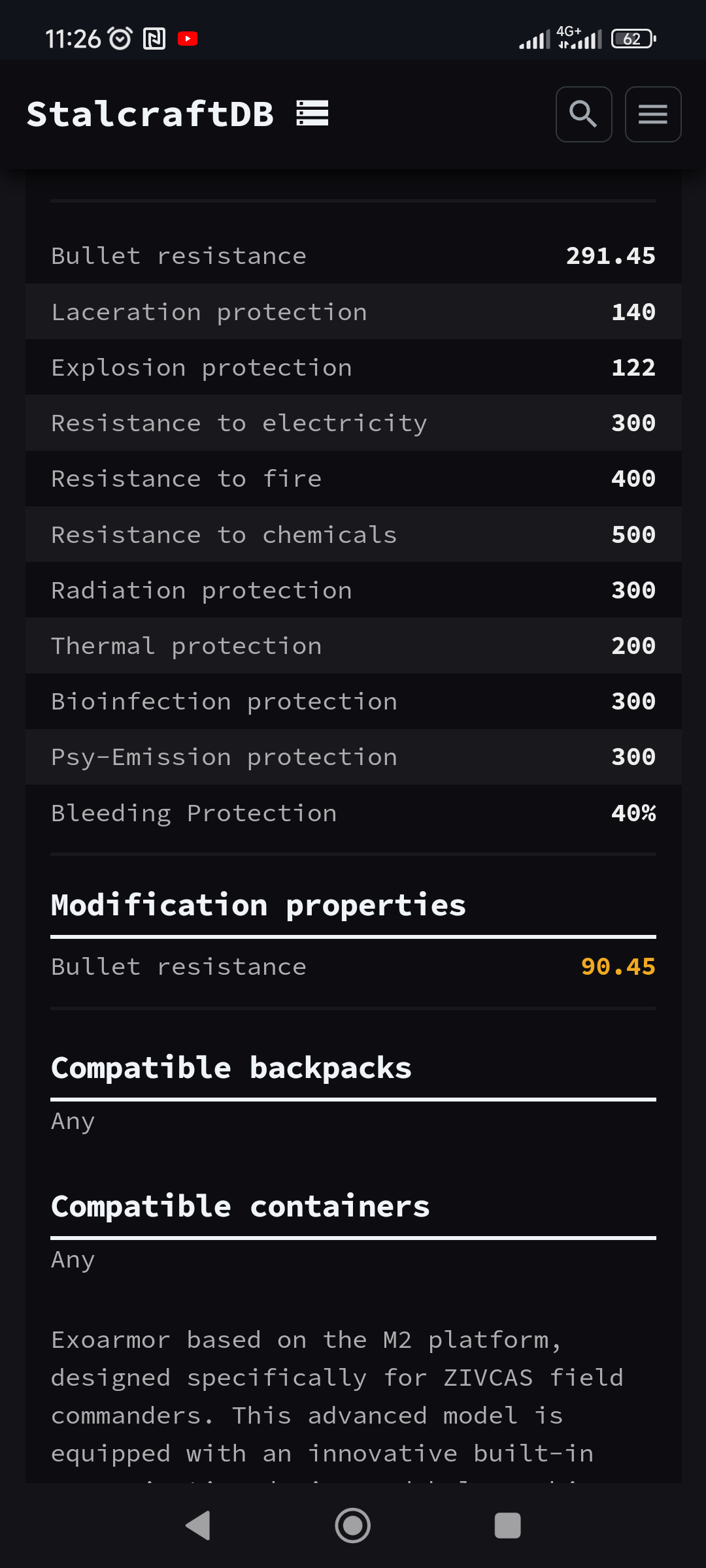Tap the alarm clock status icon
The width and height of the screenshot is (706, 1568).
(x=120, y=39)
